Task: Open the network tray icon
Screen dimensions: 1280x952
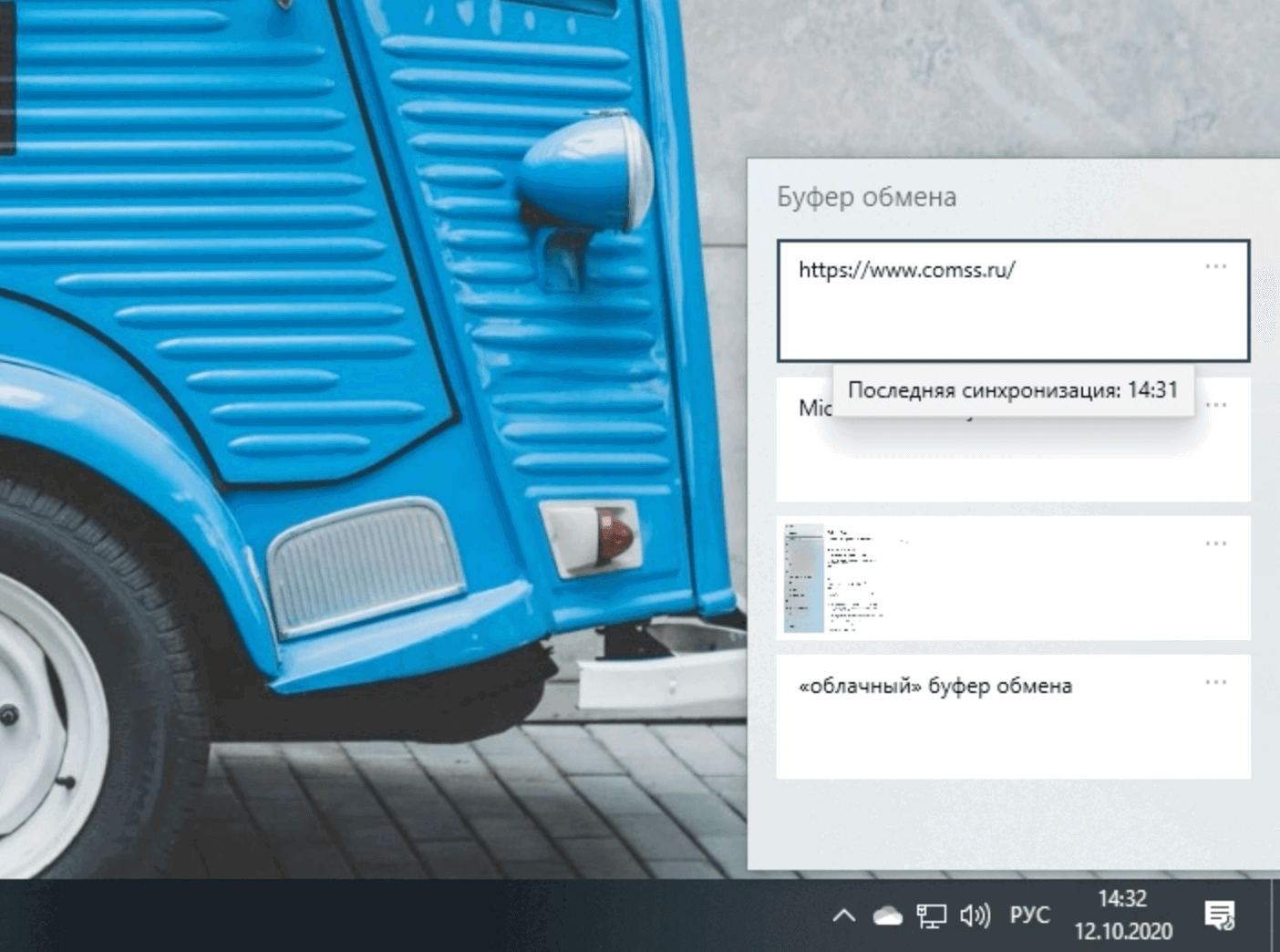Action: [x=931, y=916]
